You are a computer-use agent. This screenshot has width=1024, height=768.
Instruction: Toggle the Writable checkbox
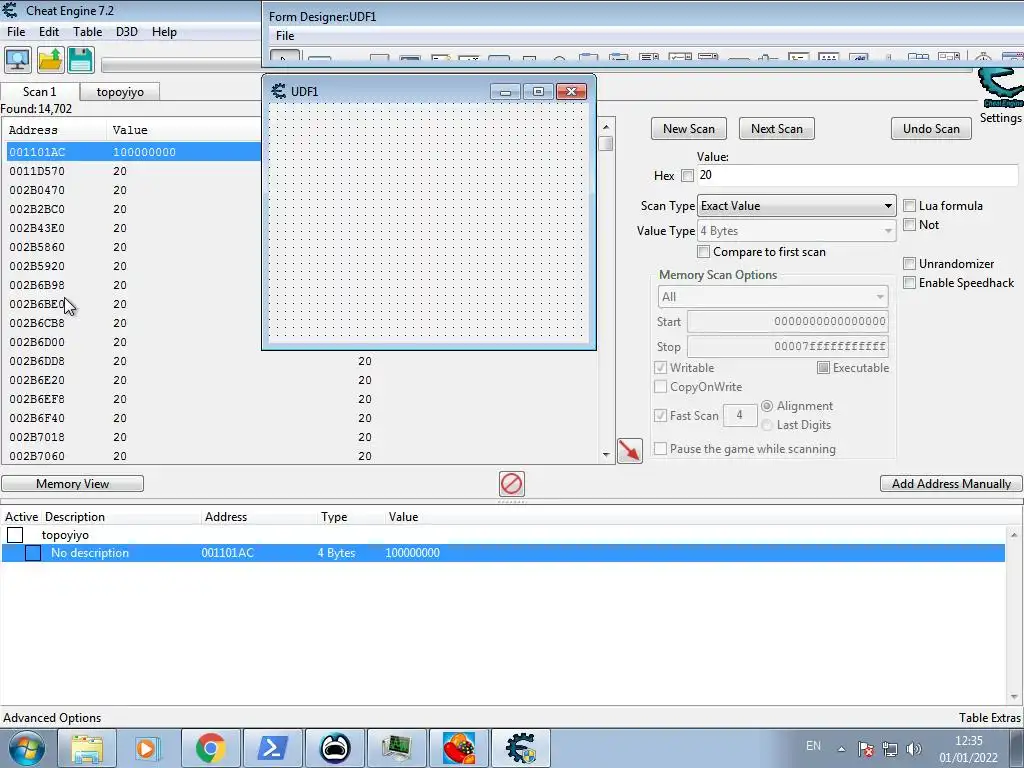point(660,368)
